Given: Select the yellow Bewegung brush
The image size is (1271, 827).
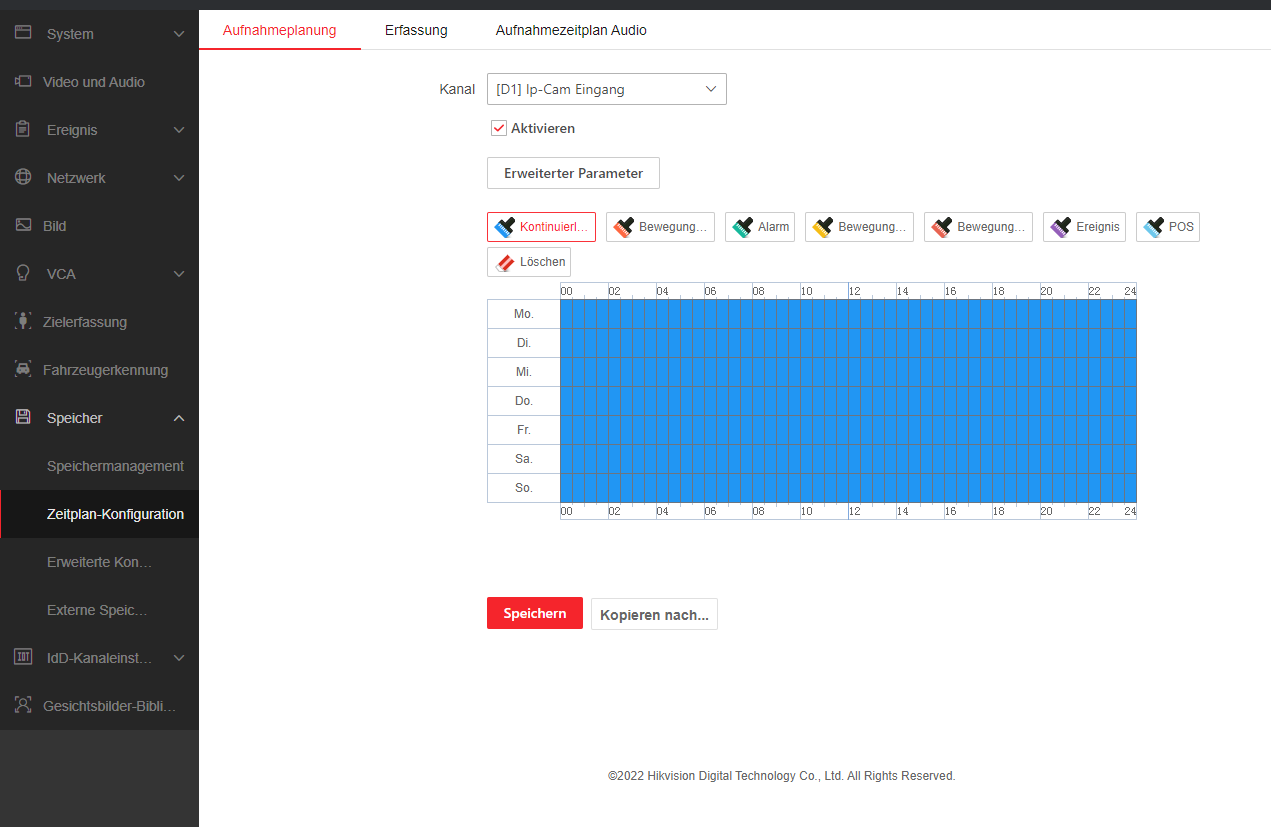Looking at the screenshot, I should (x=858, y=227).
